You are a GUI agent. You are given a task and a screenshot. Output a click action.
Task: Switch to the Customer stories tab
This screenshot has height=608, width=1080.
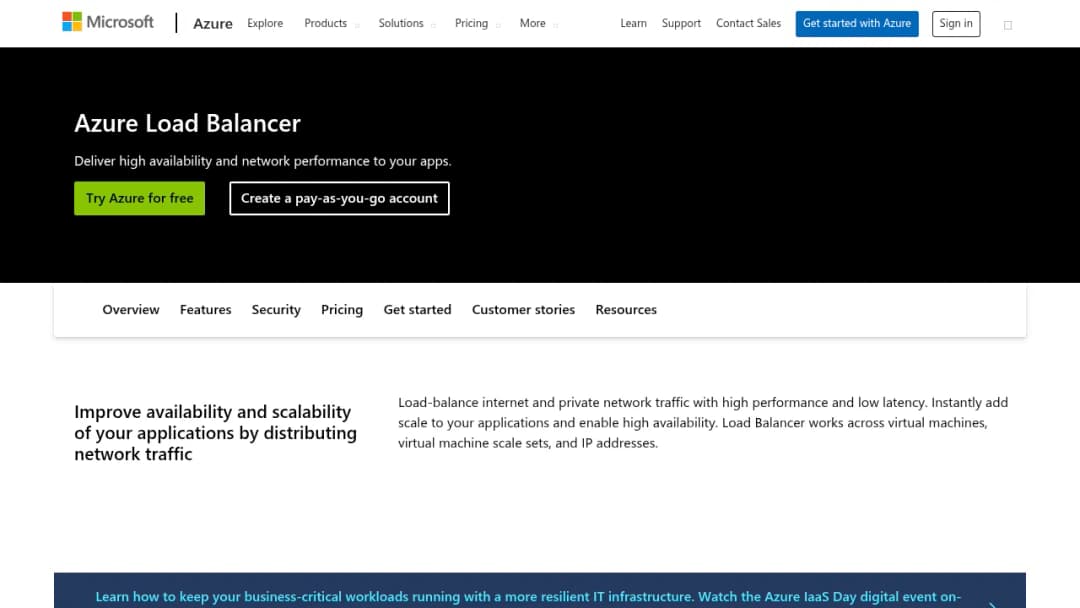523,310
